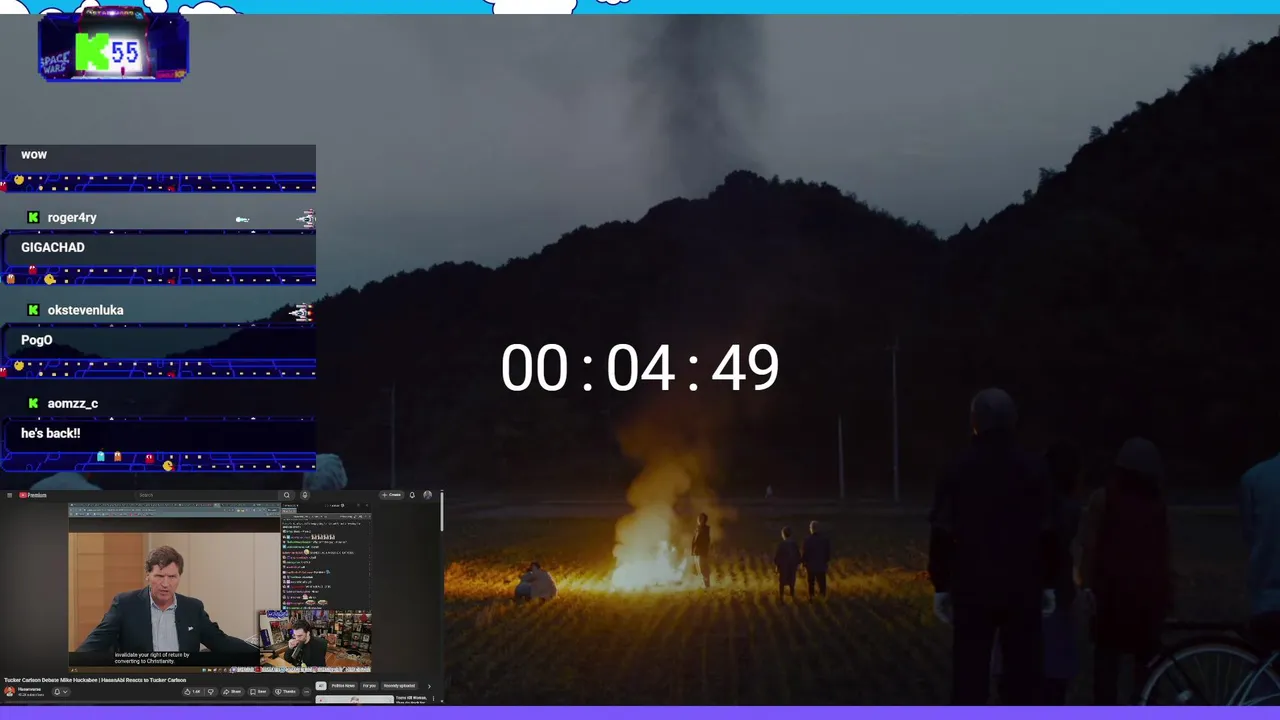Image resolution: width=1280 pixels, height=720 pixels.
Task: Open the YouTube account avatar menu
Action: [x=427, y=495]
